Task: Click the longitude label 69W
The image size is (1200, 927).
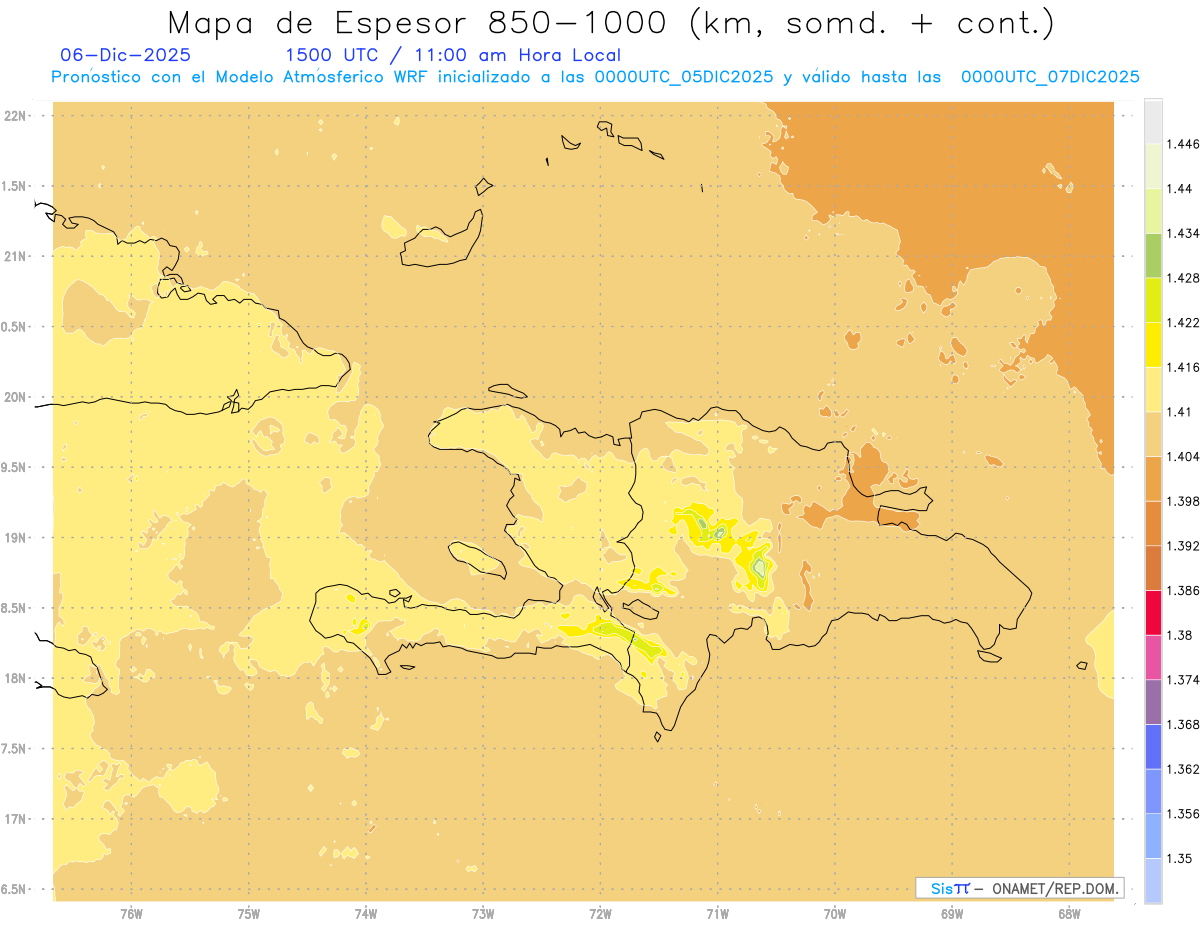Action: point(952,913)
